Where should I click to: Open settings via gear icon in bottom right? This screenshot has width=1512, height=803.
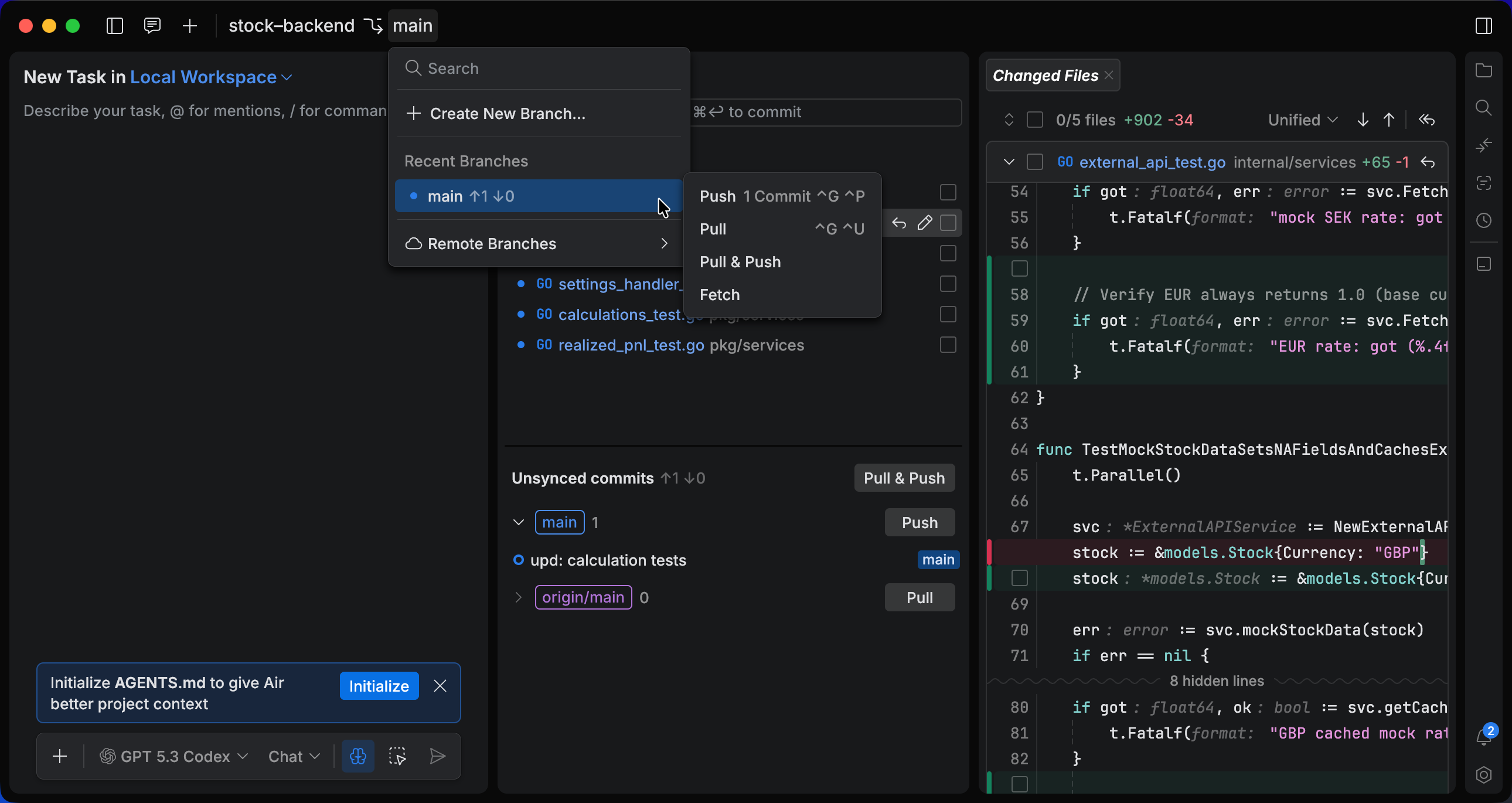[x=1484, y=775]
